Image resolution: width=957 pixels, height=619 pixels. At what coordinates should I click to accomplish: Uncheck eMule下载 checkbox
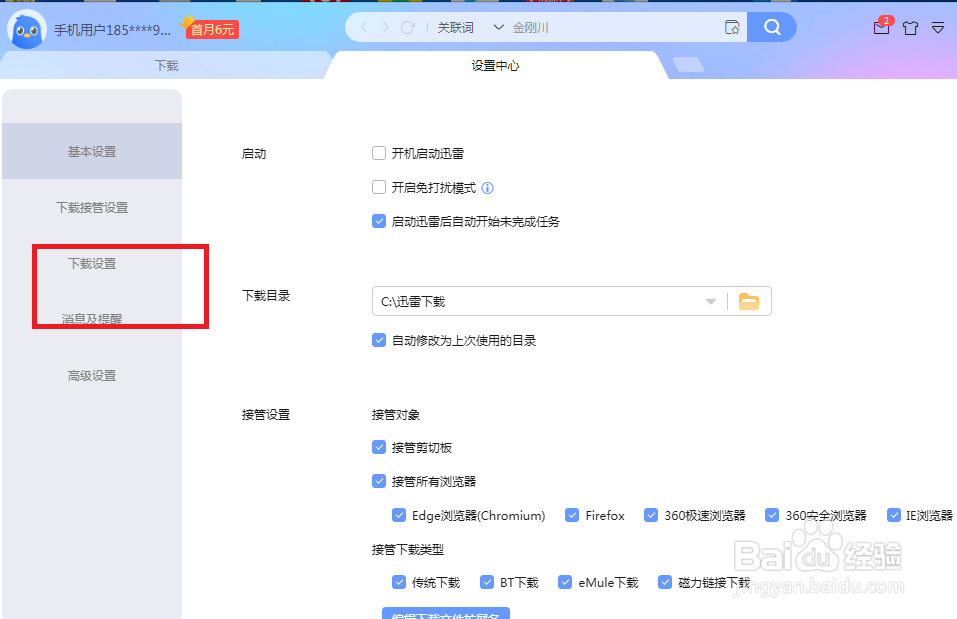click(x=565, y=582)
